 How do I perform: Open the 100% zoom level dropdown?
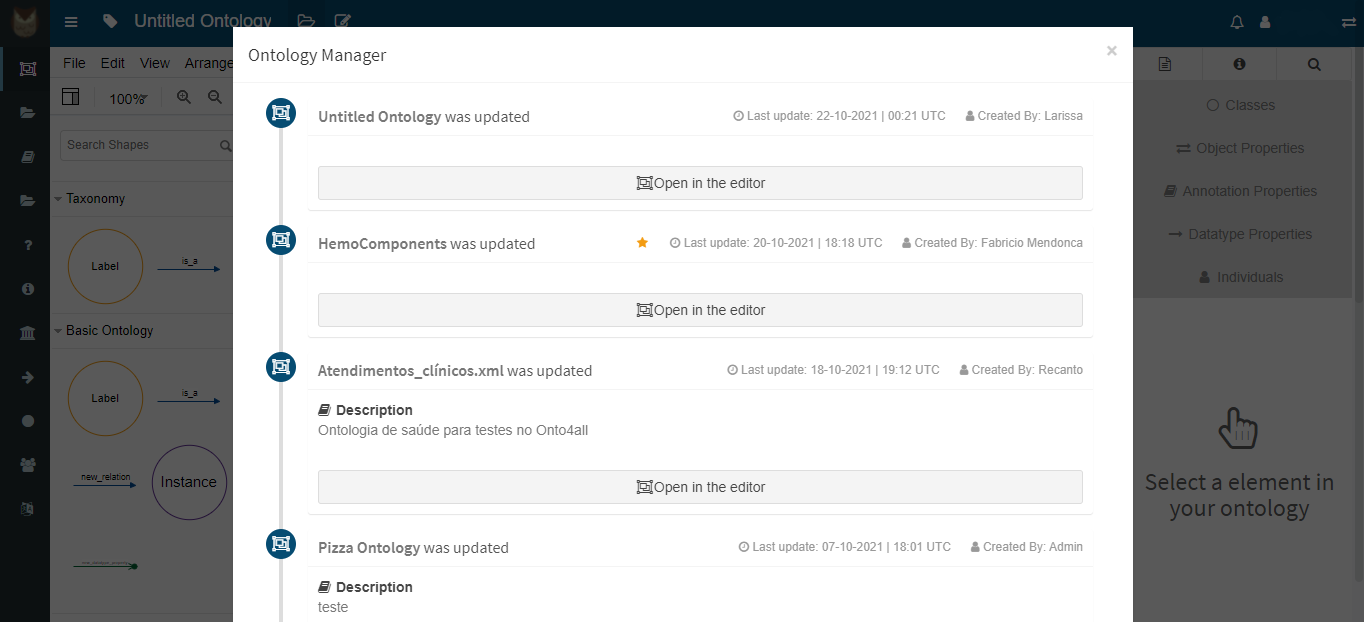(x=128, y=98)
